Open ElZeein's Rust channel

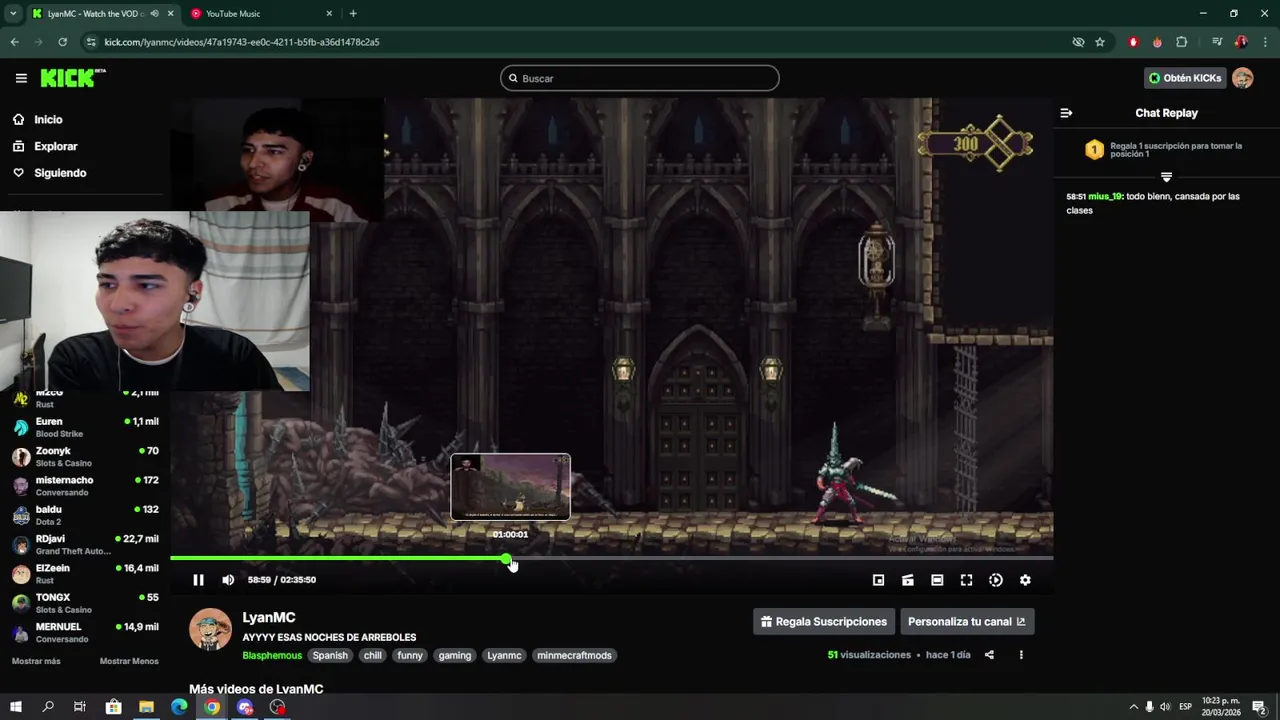85,574
